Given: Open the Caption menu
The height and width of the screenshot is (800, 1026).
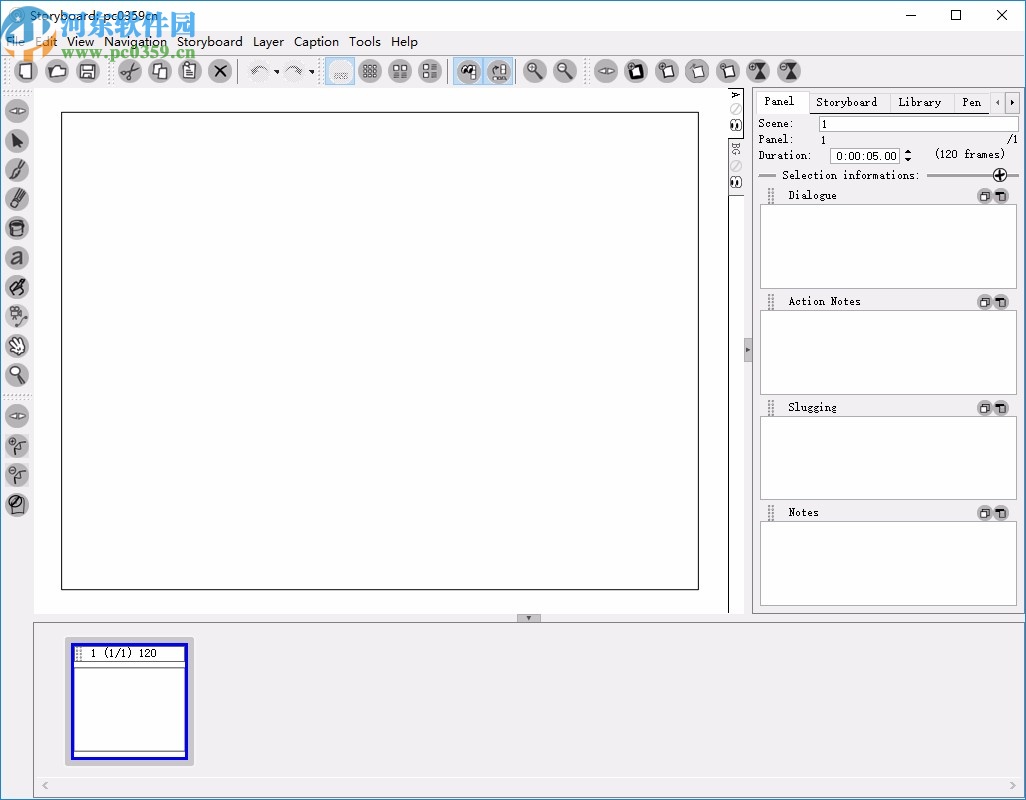Looking at the screenshot, I should pos(316,42).
